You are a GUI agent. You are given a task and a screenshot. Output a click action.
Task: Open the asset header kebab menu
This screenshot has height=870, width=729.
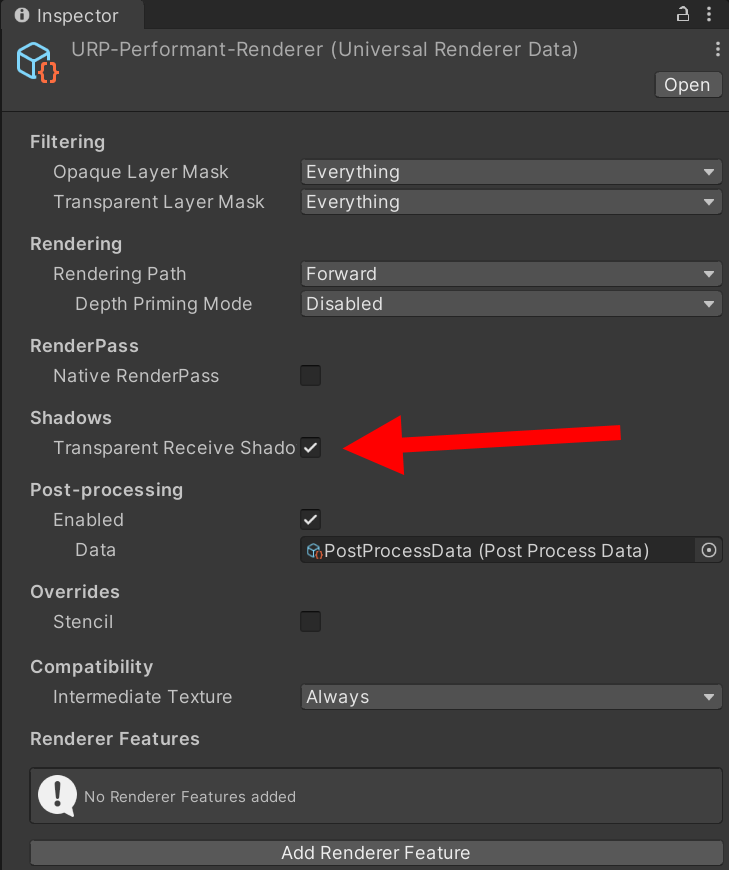point(717,49)
